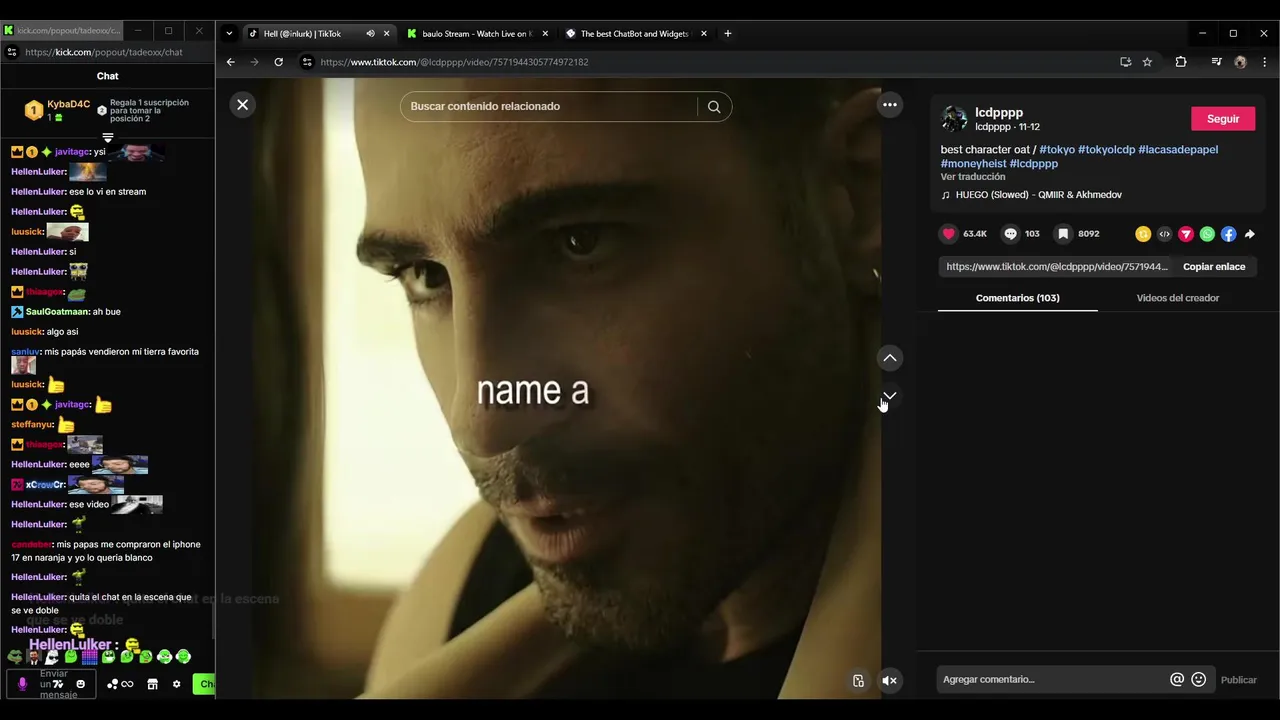Click the Kick chat voice microphone icon
This screenshot has height=720, width=1280.
click(22, 685)
